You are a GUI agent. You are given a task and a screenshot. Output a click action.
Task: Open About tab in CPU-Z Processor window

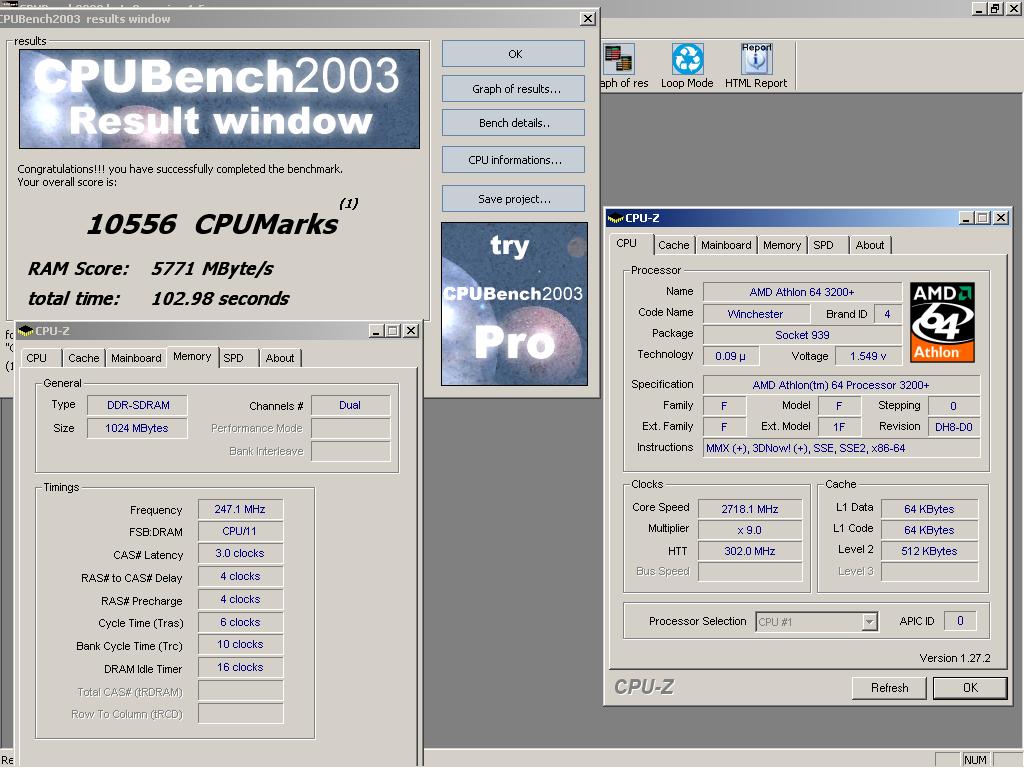click(870, 245)
